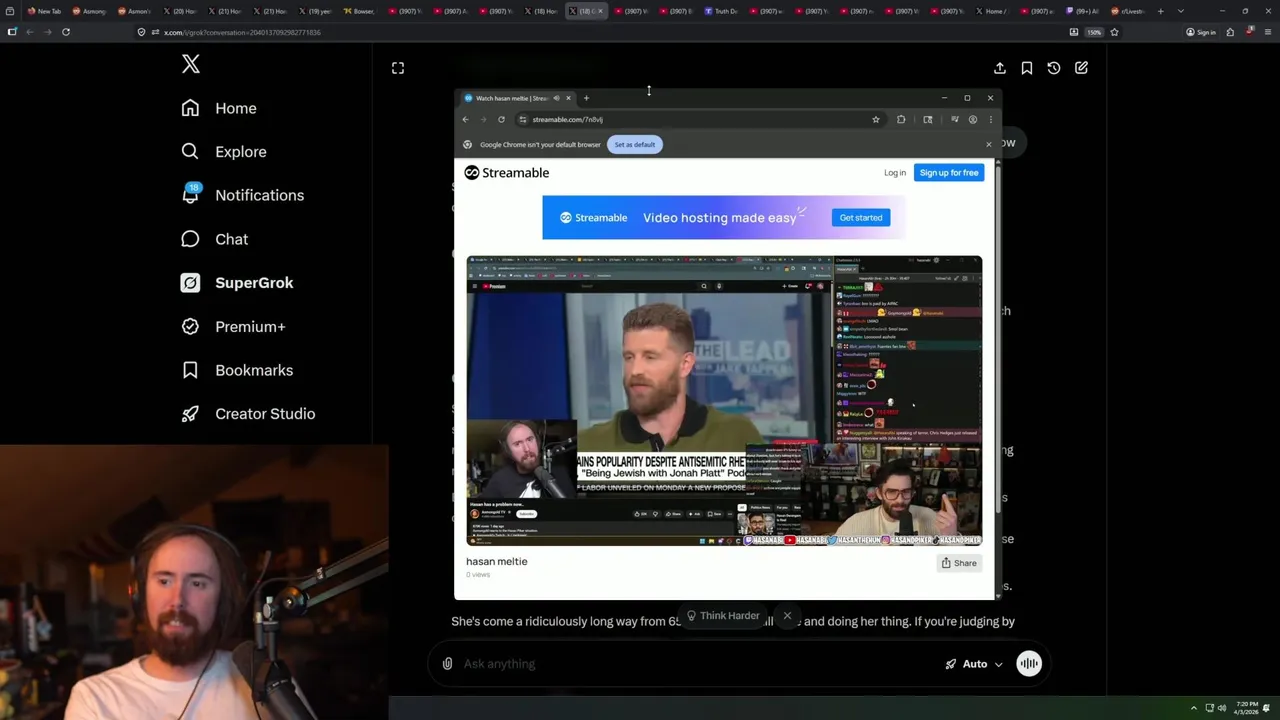Click the attach paperclip icon in Grok input
The width and height of the screenshot is (1280, 720).
click(x=447, y=664)
